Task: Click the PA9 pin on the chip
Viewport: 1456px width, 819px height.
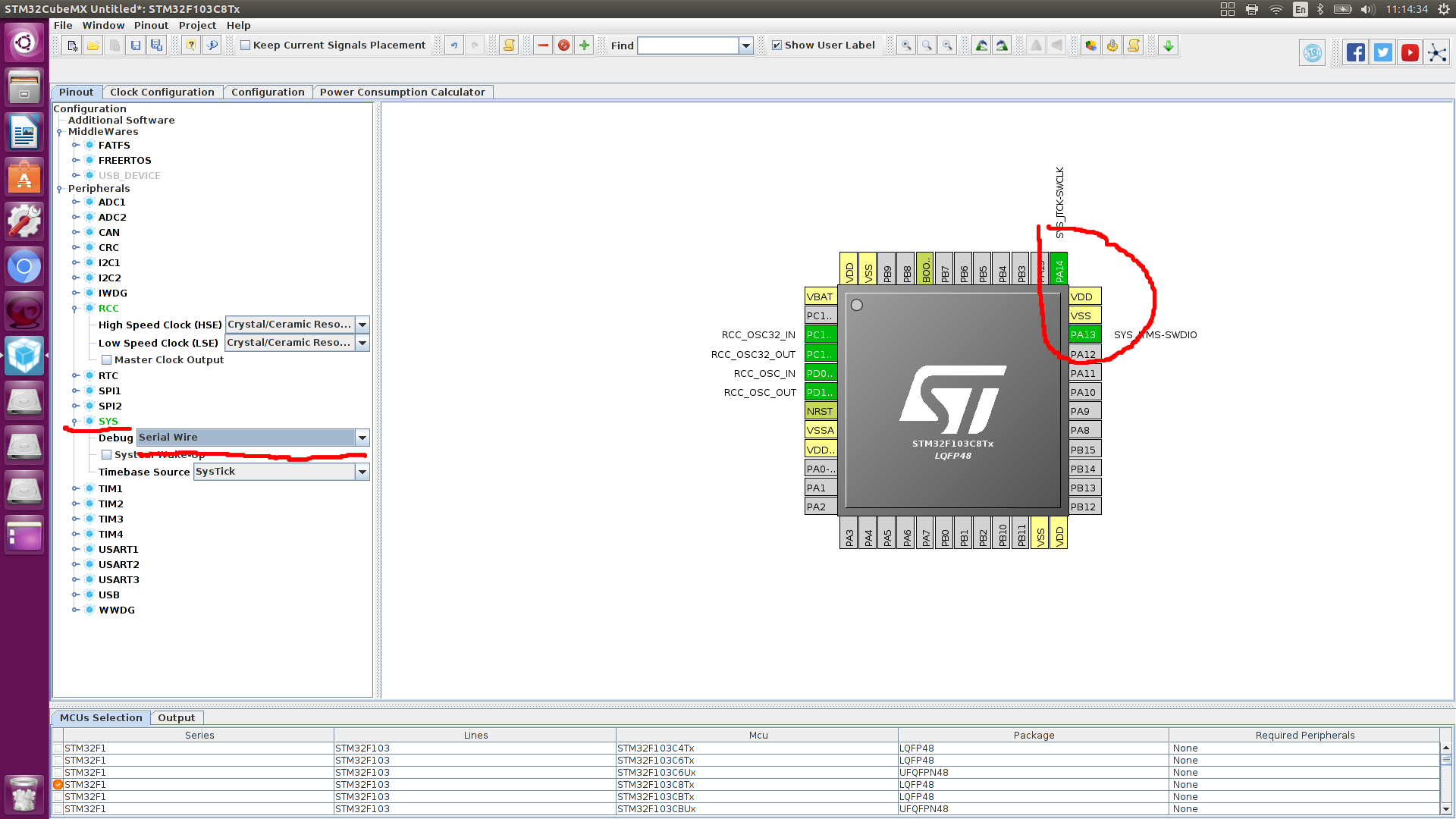Action: click(1084, 411)
